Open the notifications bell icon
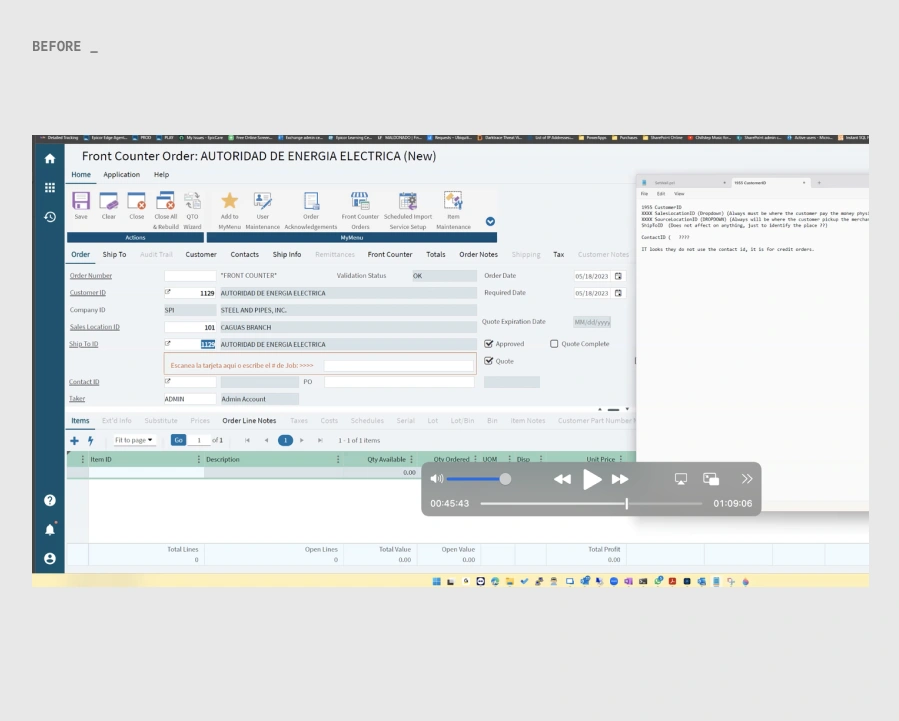 [x=50, y=529]
